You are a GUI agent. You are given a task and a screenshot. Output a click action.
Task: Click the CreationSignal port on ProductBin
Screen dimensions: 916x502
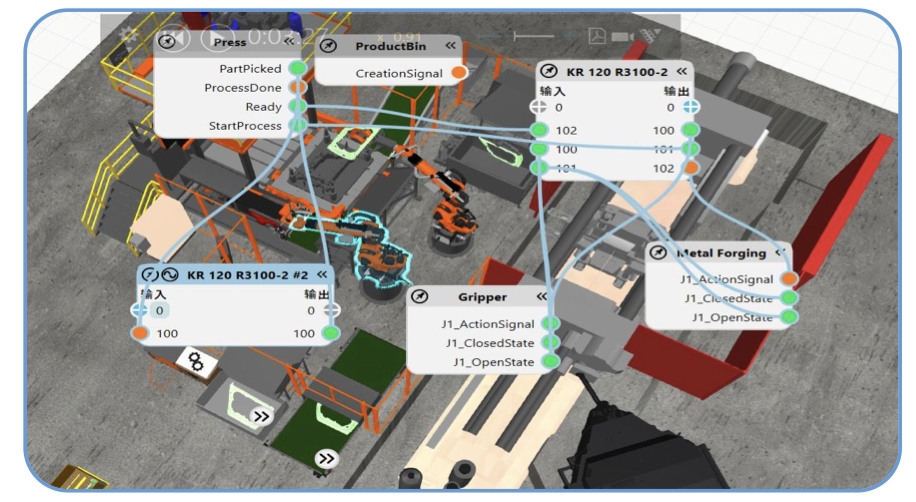pos(459,73)
